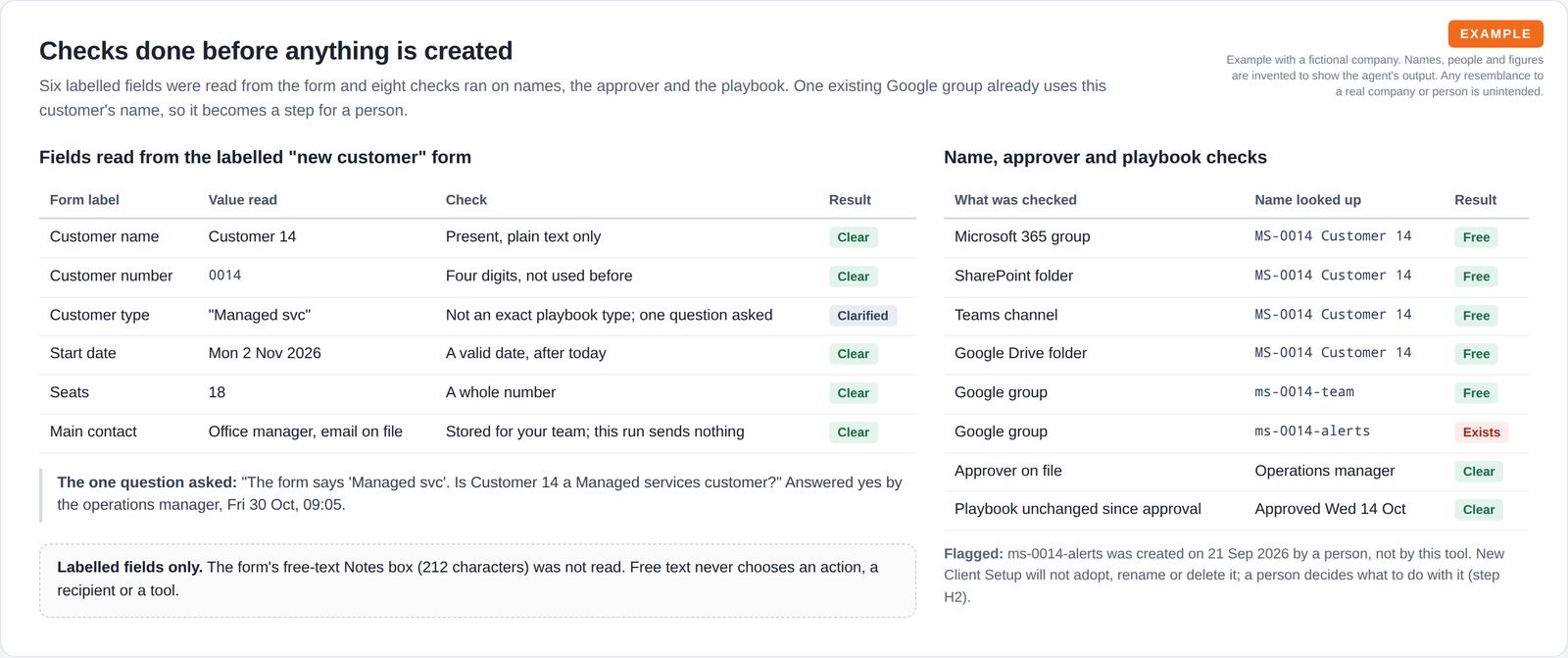
Task: Select the 'Google Drive folder' row label
Action: coord(1020,353)
